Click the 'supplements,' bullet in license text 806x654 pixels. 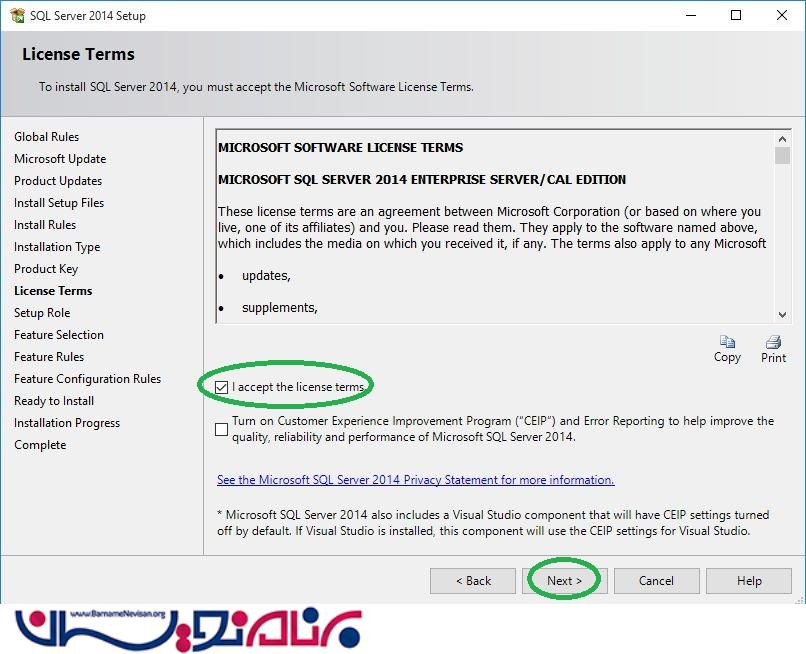click(x=280, y=308)
